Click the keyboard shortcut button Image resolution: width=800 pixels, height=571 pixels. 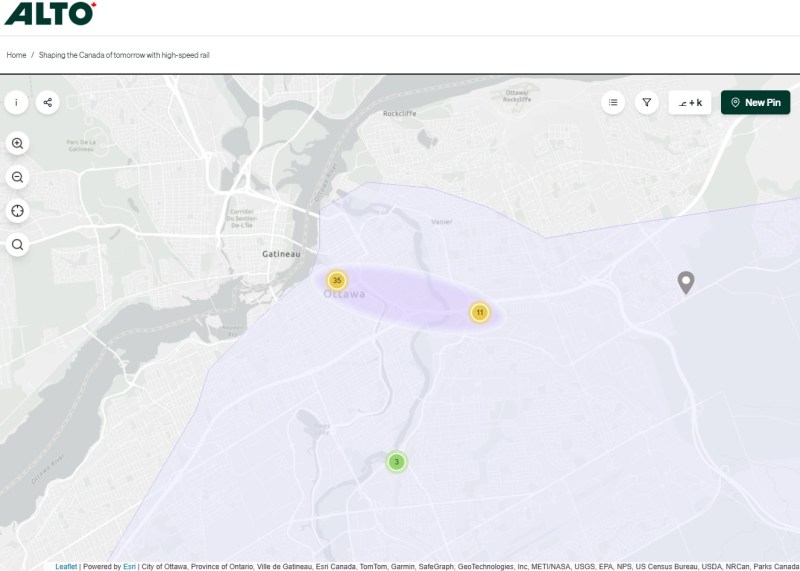[690, 102]
